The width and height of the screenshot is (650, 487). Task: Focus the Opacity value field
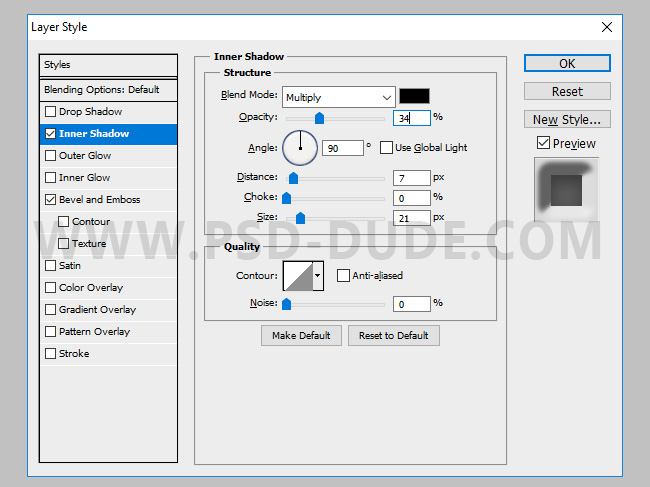point(412,118)
